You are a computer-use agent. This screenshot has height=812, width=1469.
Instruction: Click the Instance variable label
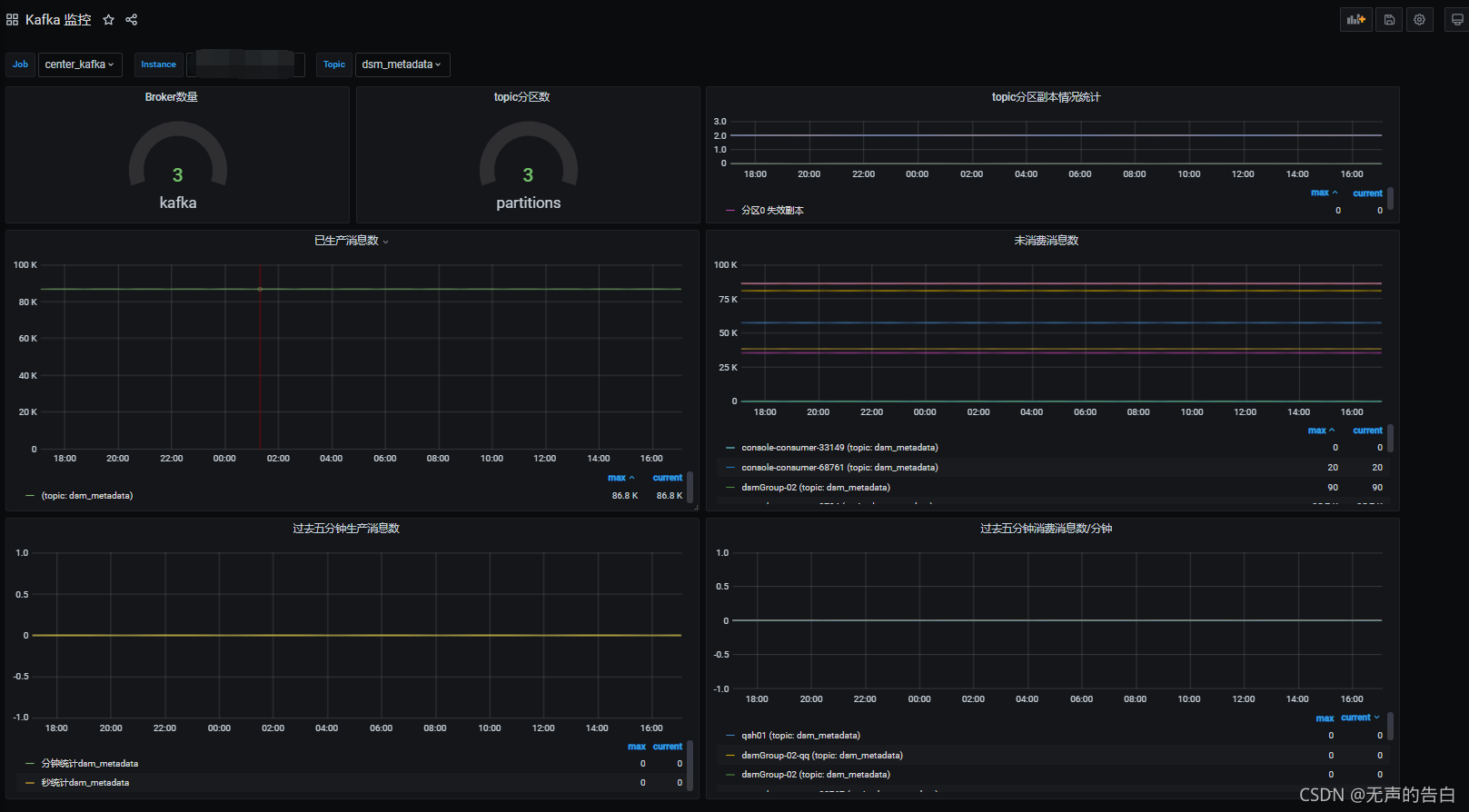click(158, 64)
